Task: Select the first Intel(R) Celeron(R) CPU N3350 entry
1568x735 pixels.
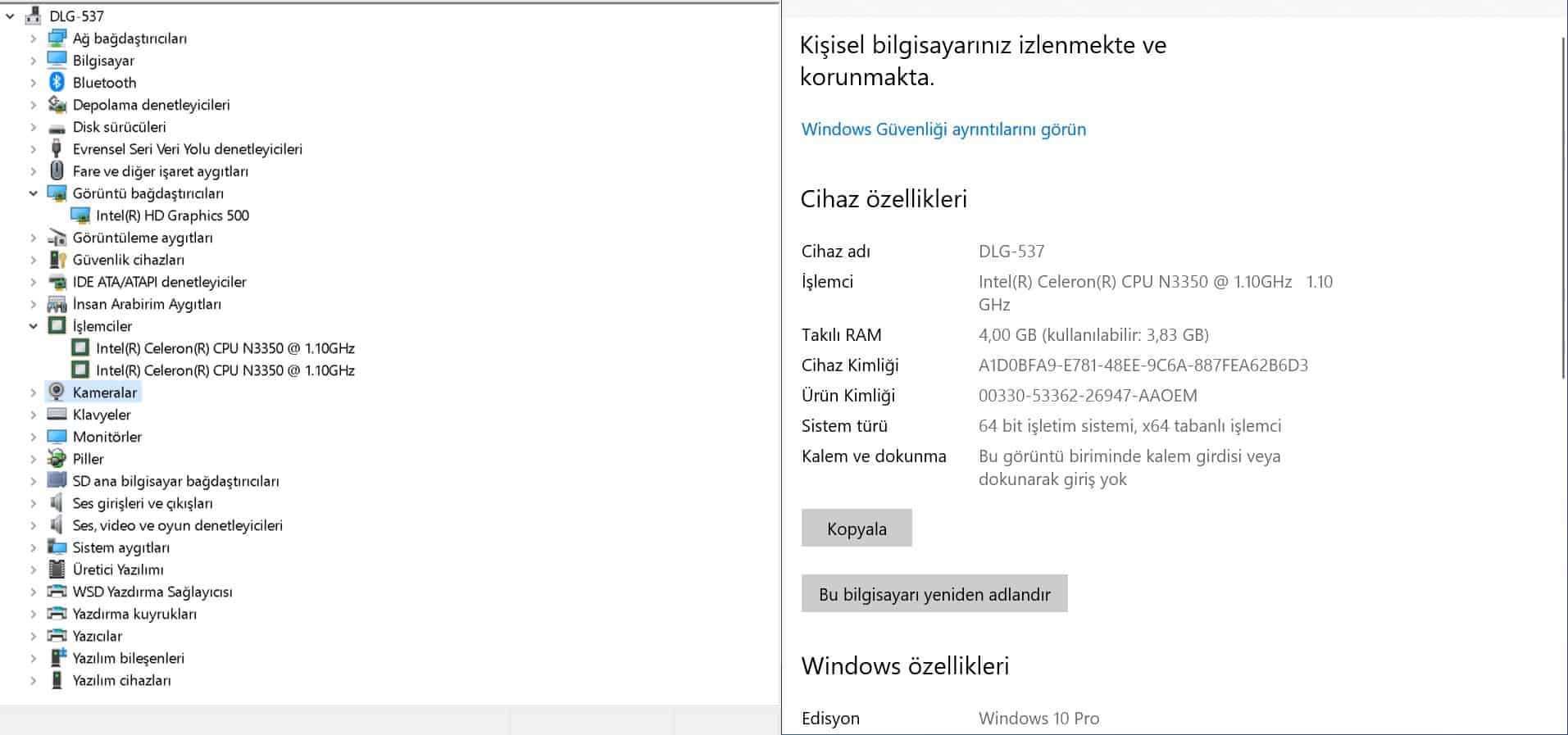Action: (225, 347)
